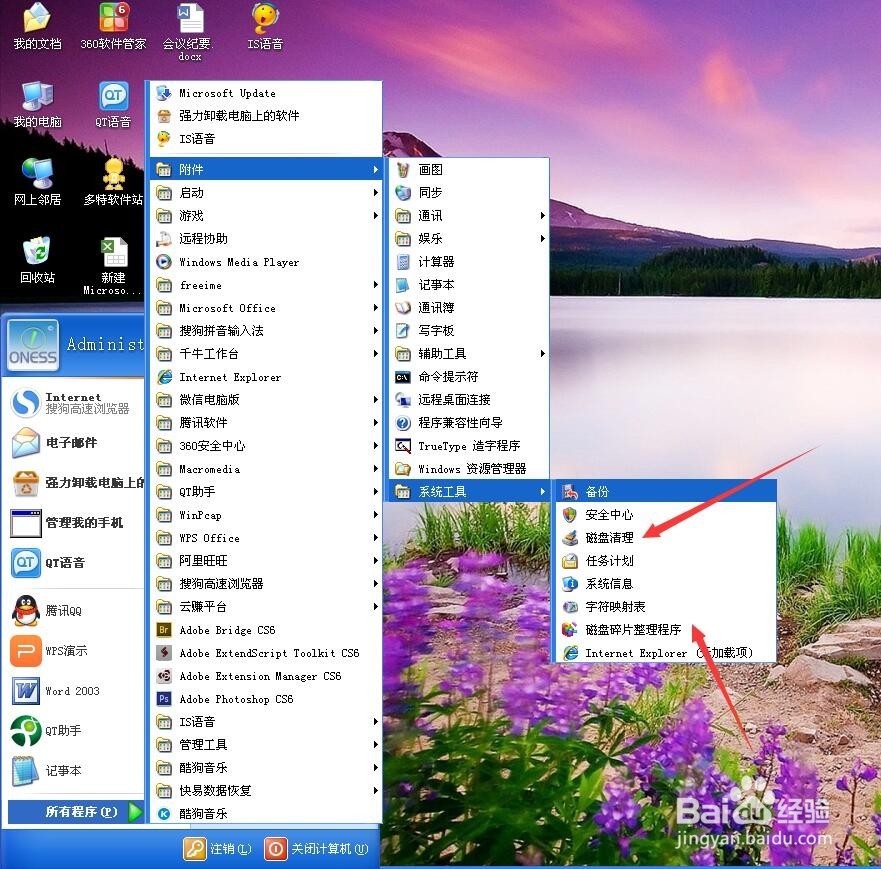Expand the 腾讯软件 folder
This screenshot has height=869, width=881.
266,422
